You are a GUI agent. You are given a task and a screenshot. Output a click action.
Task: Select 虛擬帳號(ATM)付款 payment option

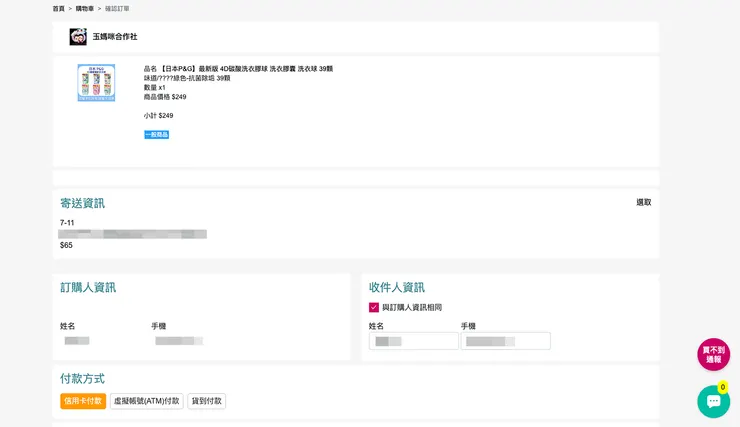pyautogui.click(x=146, y=401)
